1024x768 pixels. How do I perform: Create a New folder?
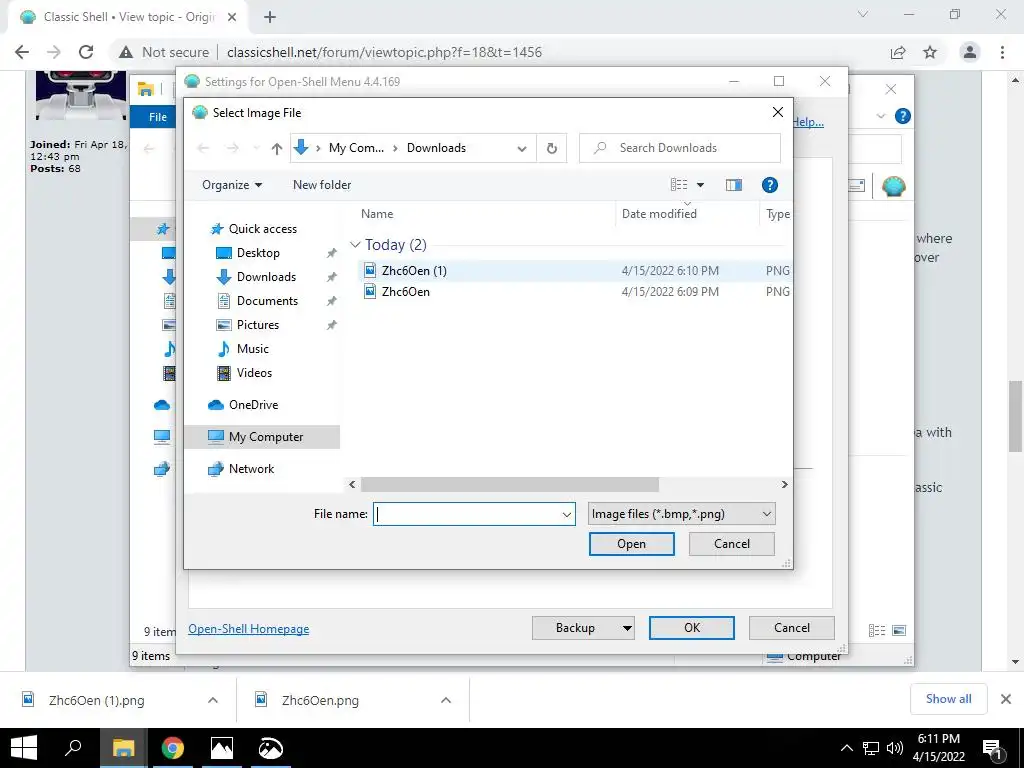pos(322,185)
